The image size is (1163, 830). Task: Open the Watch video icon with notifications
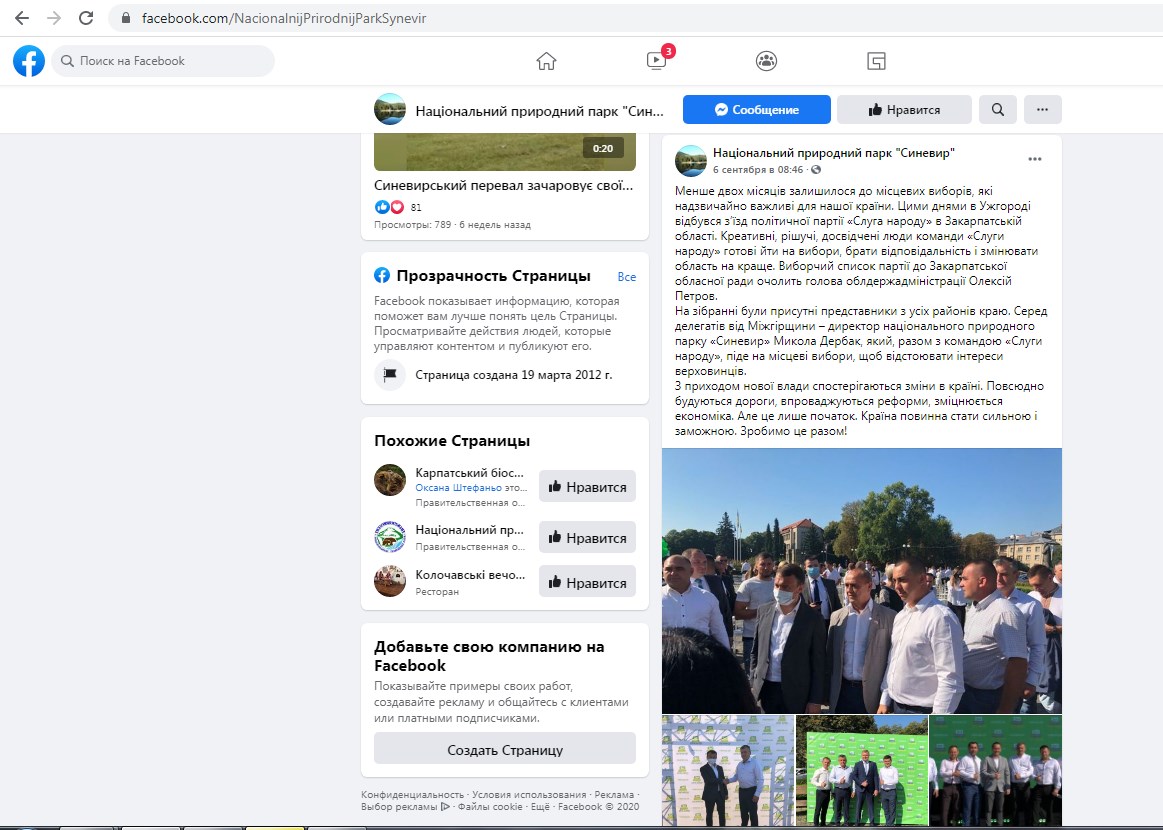[x=657, y=59]
